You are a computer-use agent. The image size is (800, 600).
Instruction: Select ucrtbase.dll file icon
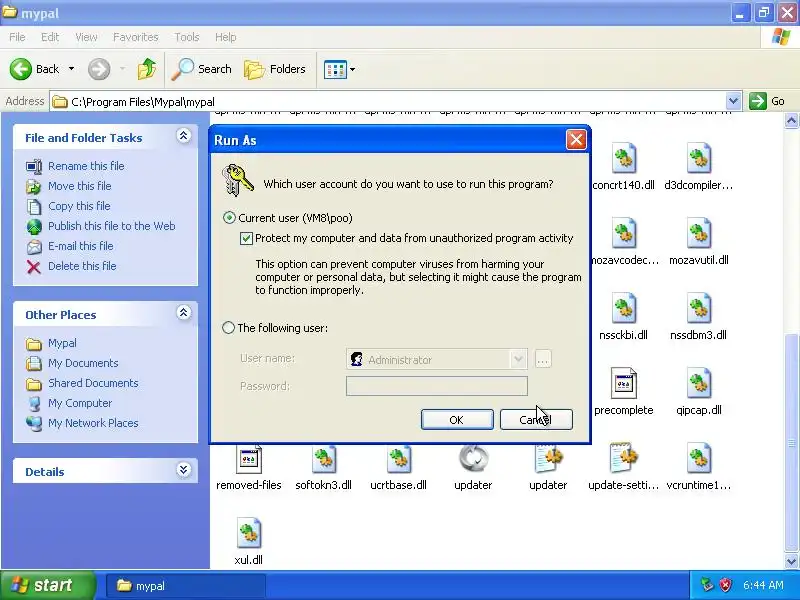point(398,459)
